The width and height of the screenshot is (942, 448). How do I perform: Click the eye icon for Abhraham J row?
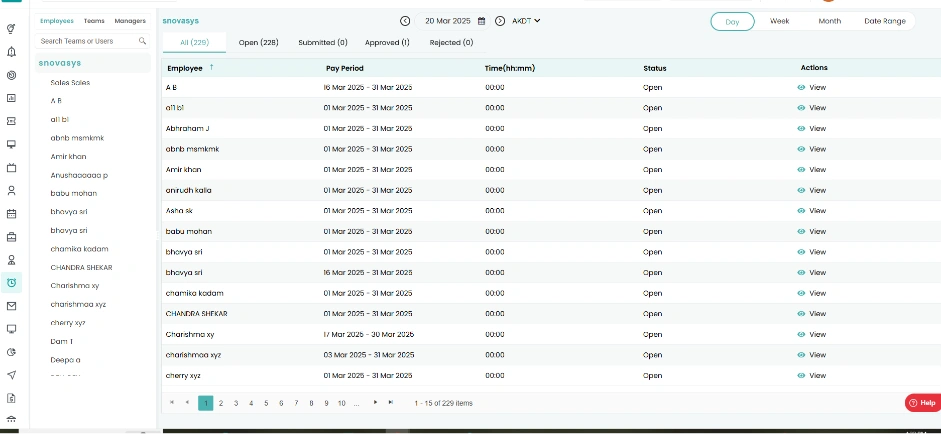(x=801, y=129)
